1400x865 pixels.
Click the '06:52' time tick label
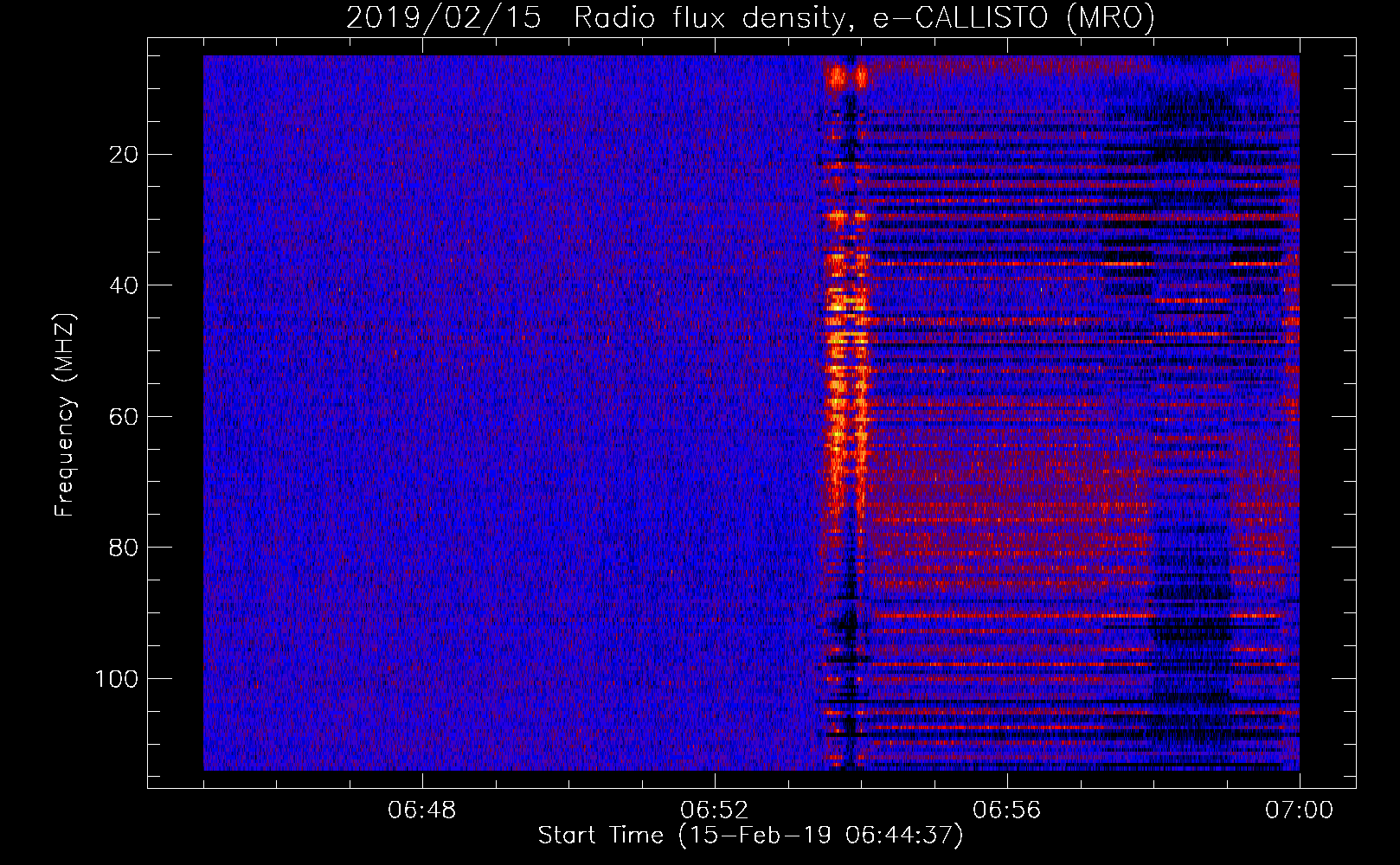click(x=715, y=811)
